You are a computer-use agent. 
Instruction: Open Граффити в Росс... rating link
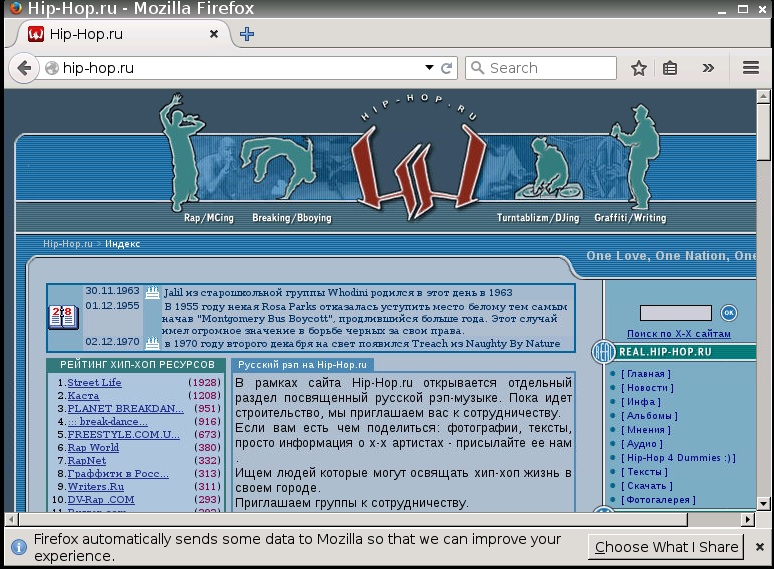click(118, 473)
